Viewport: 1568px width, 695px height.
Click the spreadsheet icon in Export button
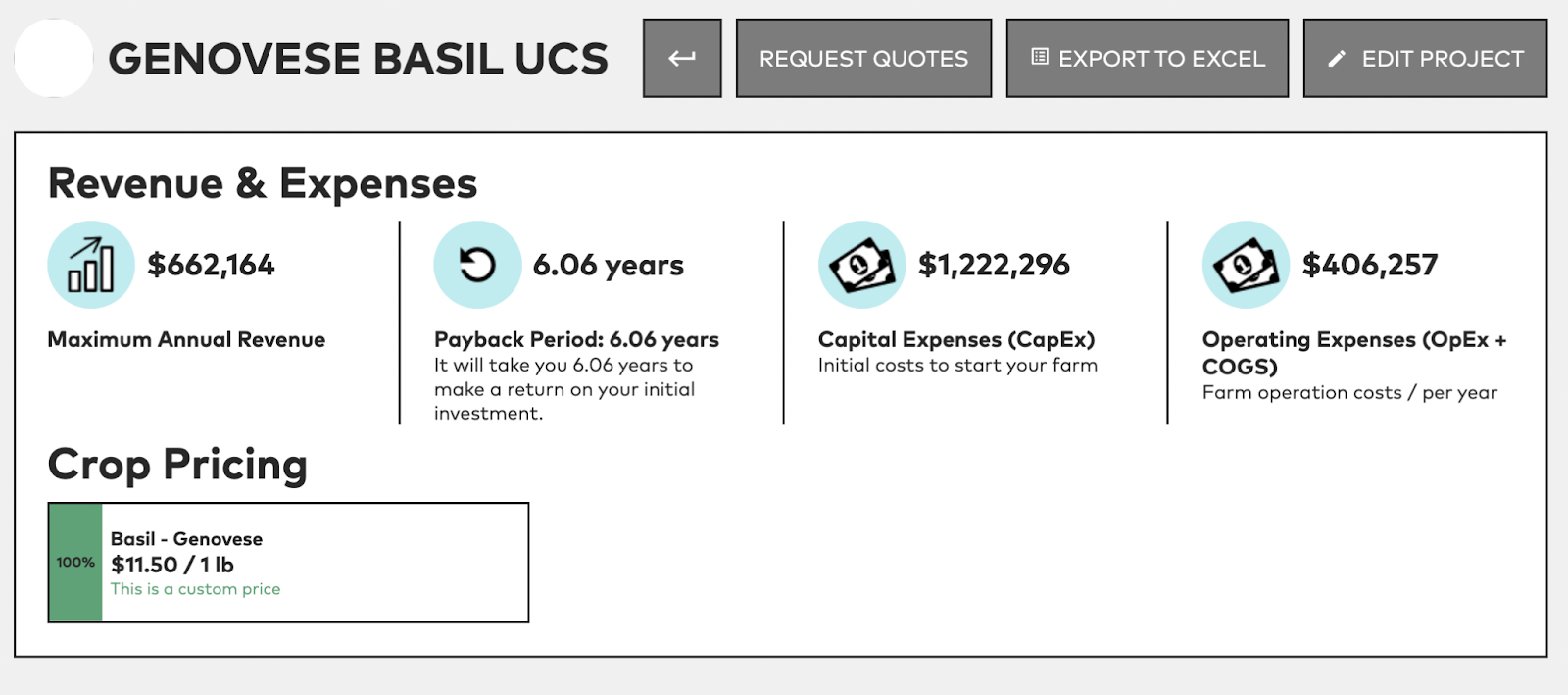click(1040, 57)
